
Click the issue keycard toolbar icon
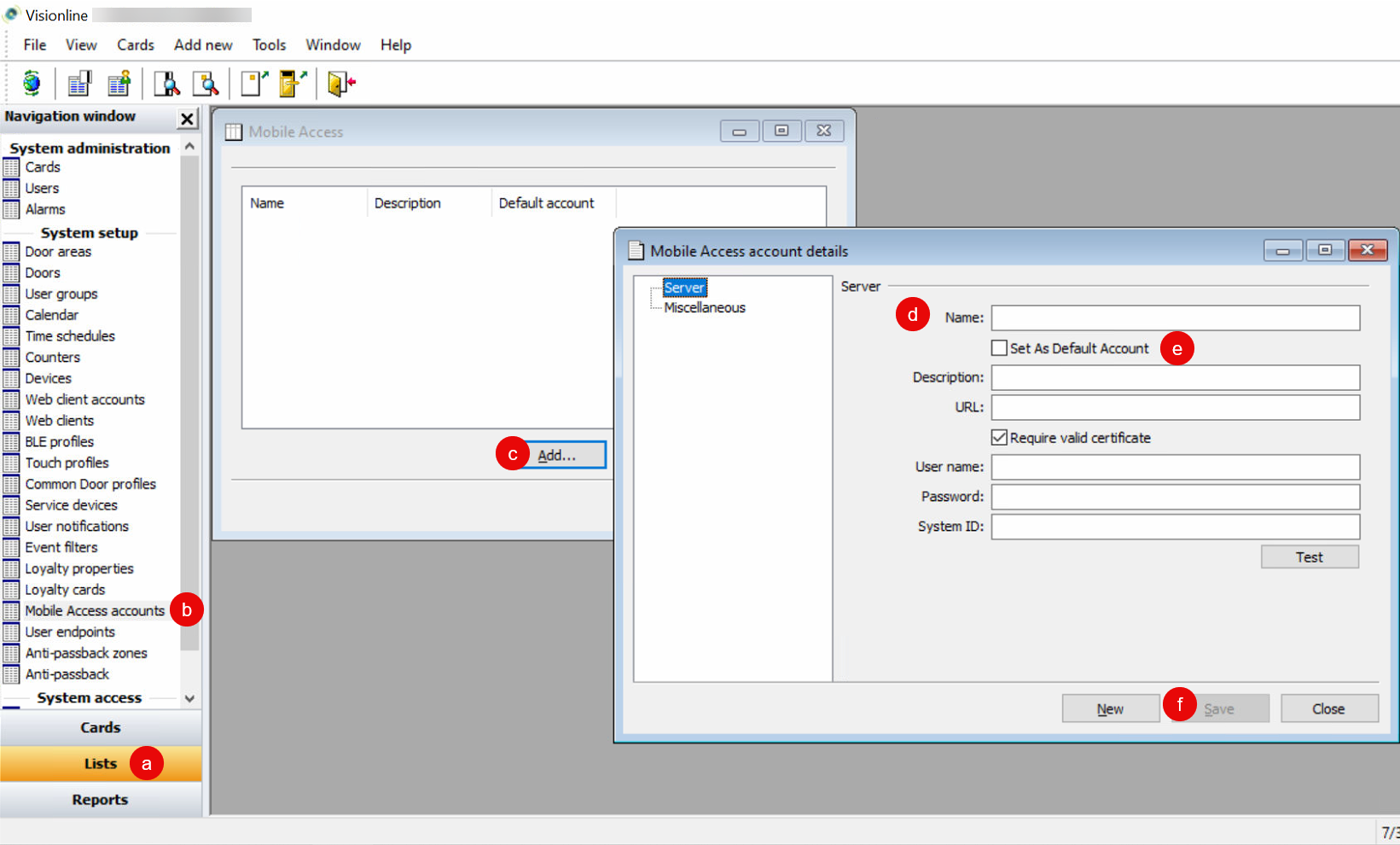point(292,83)
